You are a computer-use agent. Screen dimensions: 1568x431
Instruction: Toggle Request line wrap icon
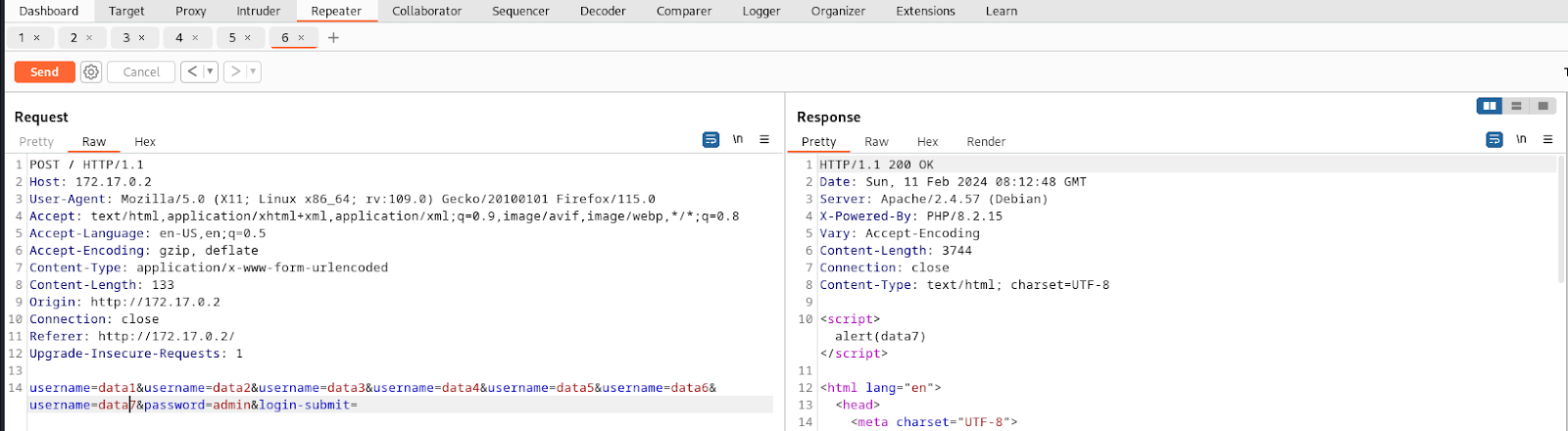[710, 140]
